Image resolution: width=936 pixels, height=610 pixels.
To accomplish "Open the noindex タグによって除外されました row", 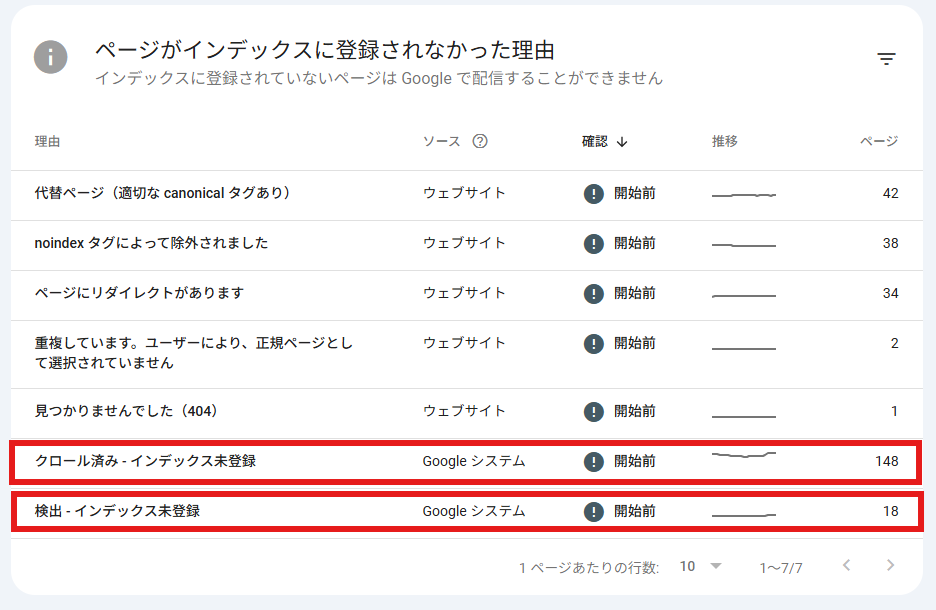I will (467, 246).
